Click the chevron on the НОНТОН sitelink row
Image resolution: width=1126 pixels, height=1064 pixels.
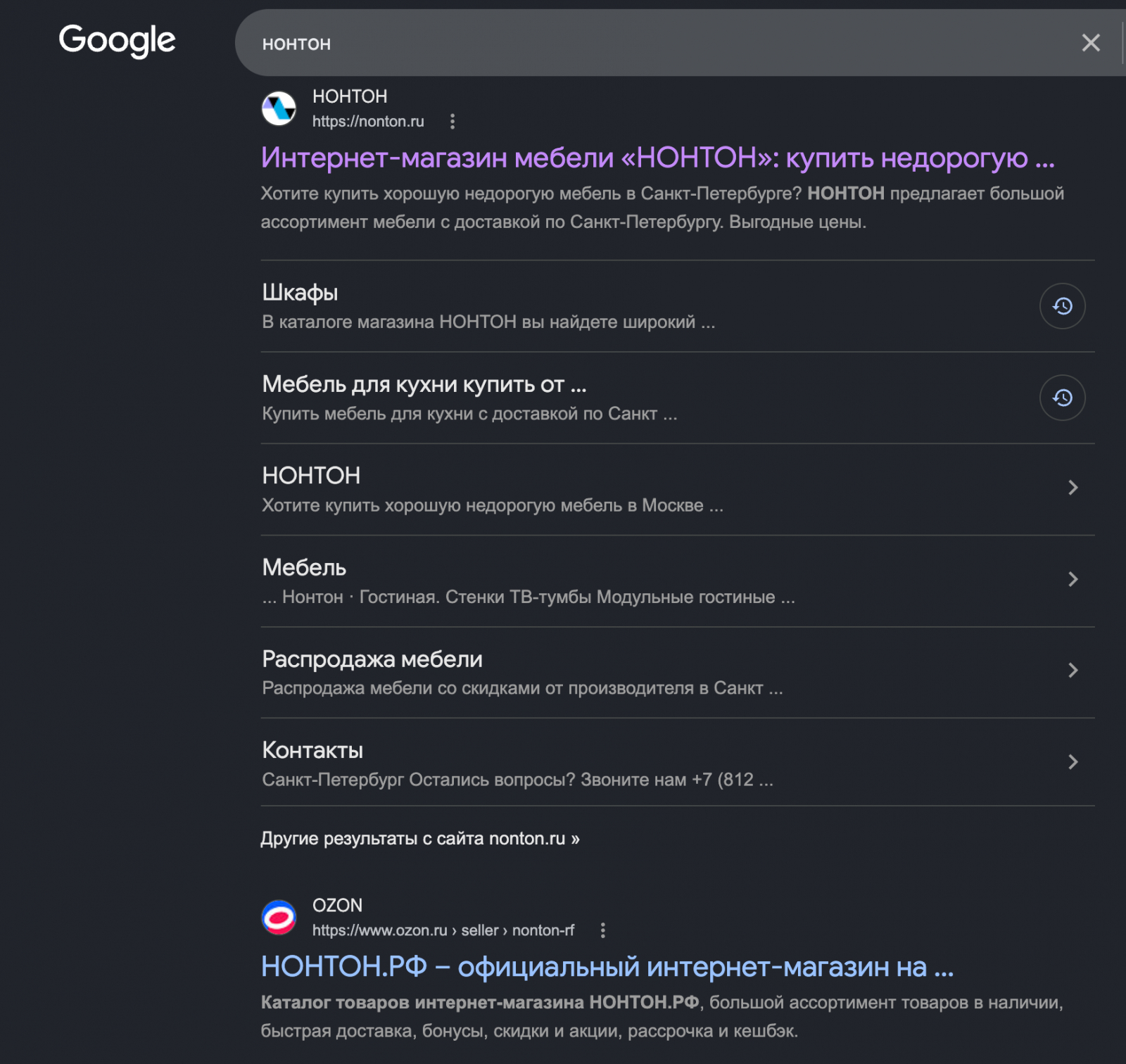(x=1073, y=487)
